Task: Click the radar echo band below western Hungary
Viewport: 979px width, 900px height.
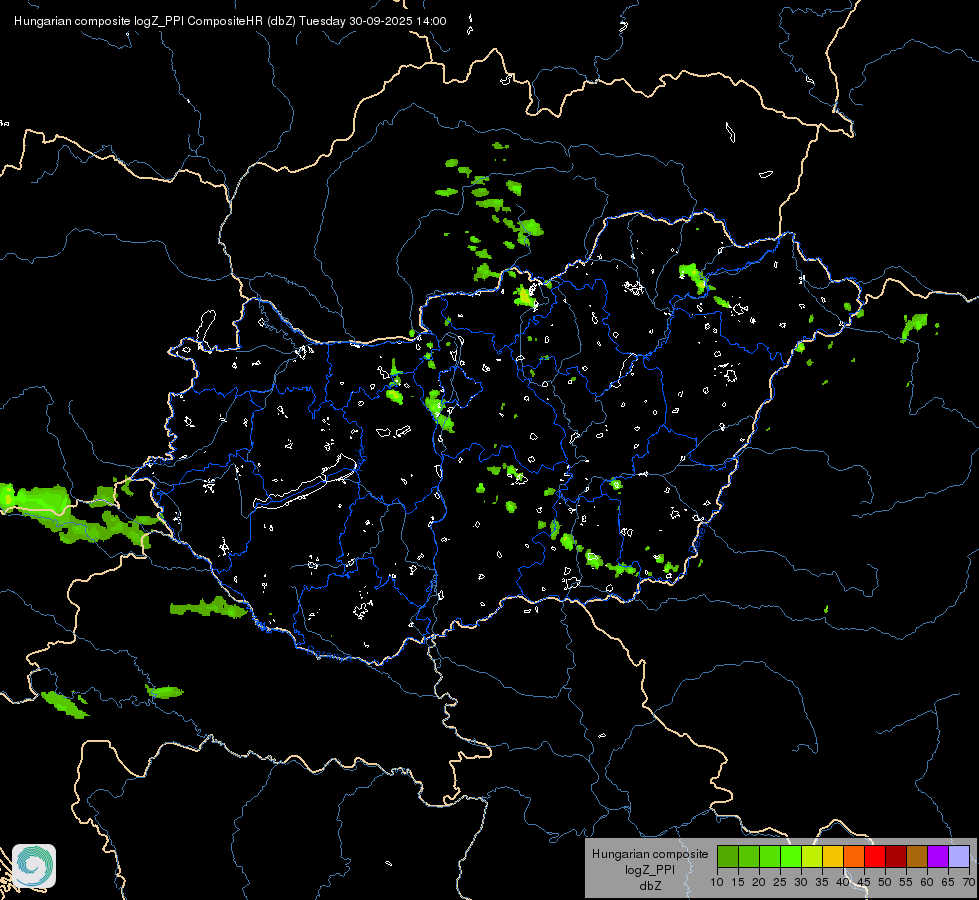Action: coord(209,608)
